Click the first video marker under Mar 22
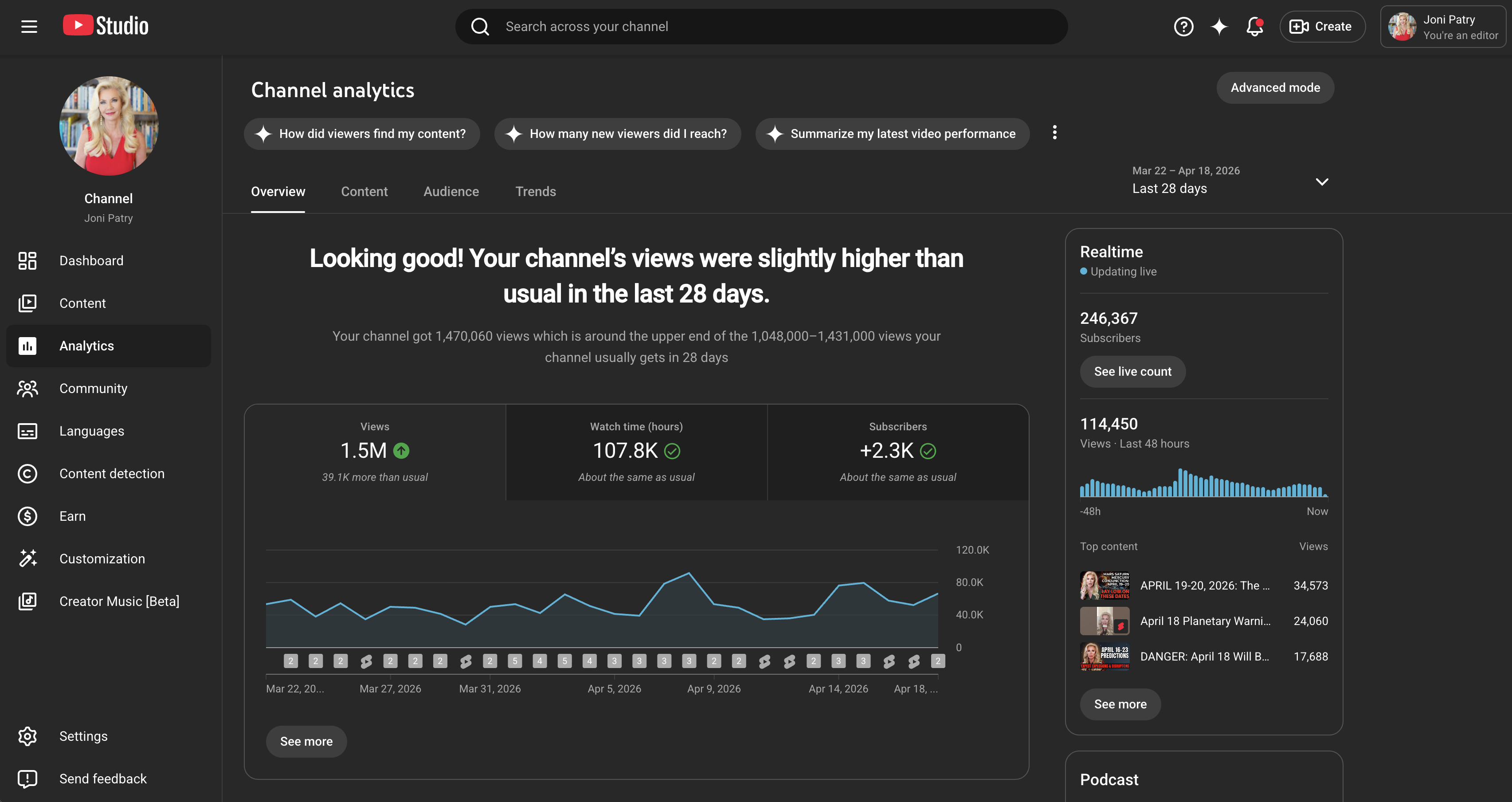Image resolution: width=1512 pixels, height=802 pixels. coord(290,661)
